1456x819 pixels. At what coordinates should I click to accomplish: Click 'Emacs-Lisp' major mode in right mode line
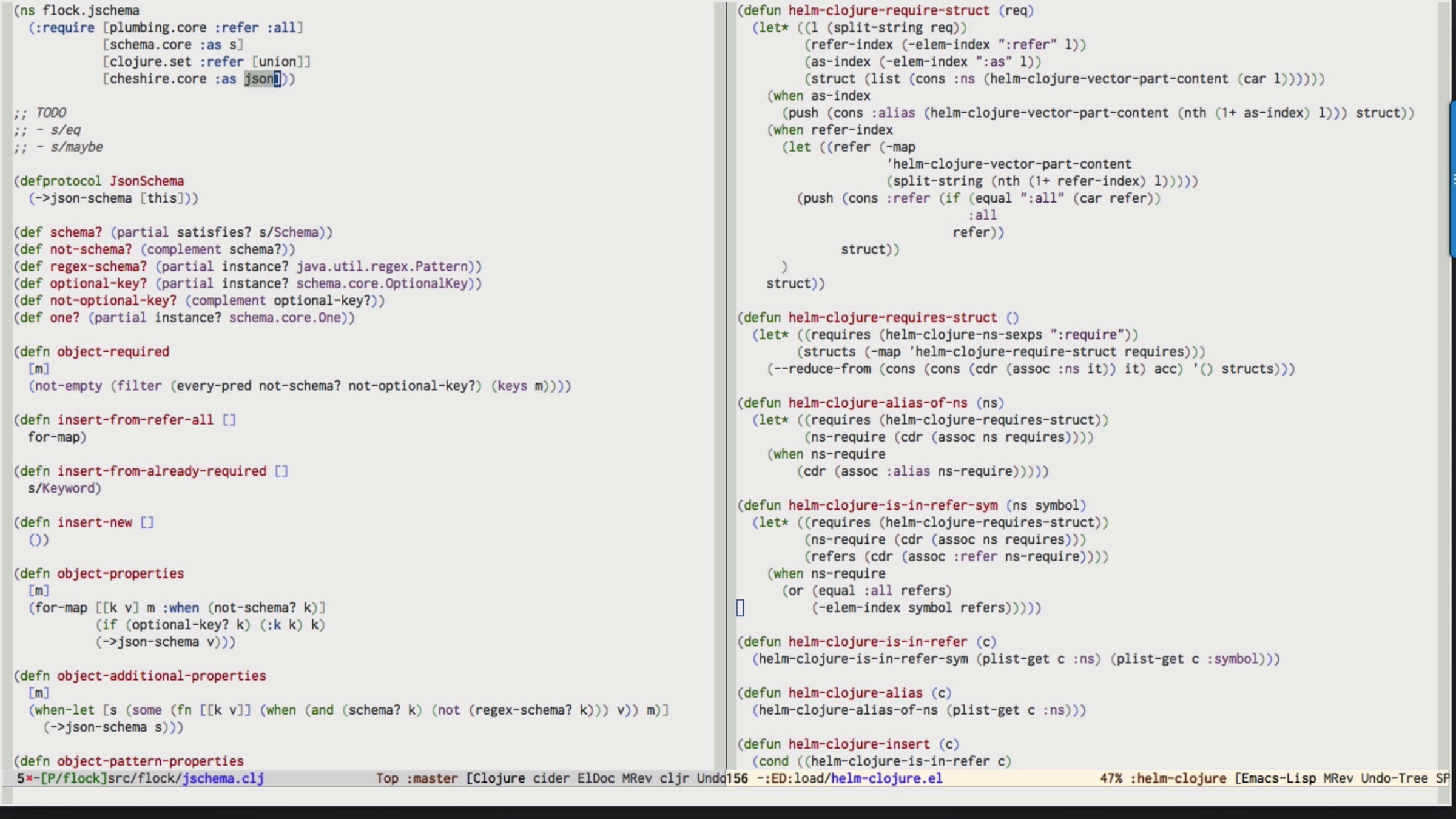coord(1279,778)
